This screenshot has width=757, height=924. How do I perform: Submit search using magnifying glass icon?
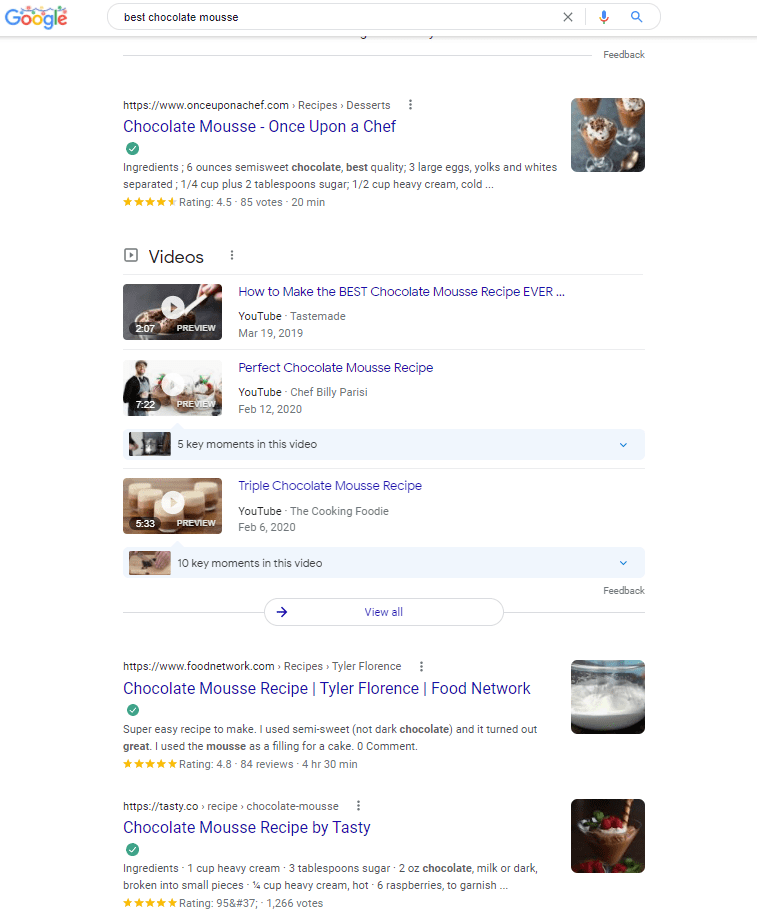[x=636, y=17]
